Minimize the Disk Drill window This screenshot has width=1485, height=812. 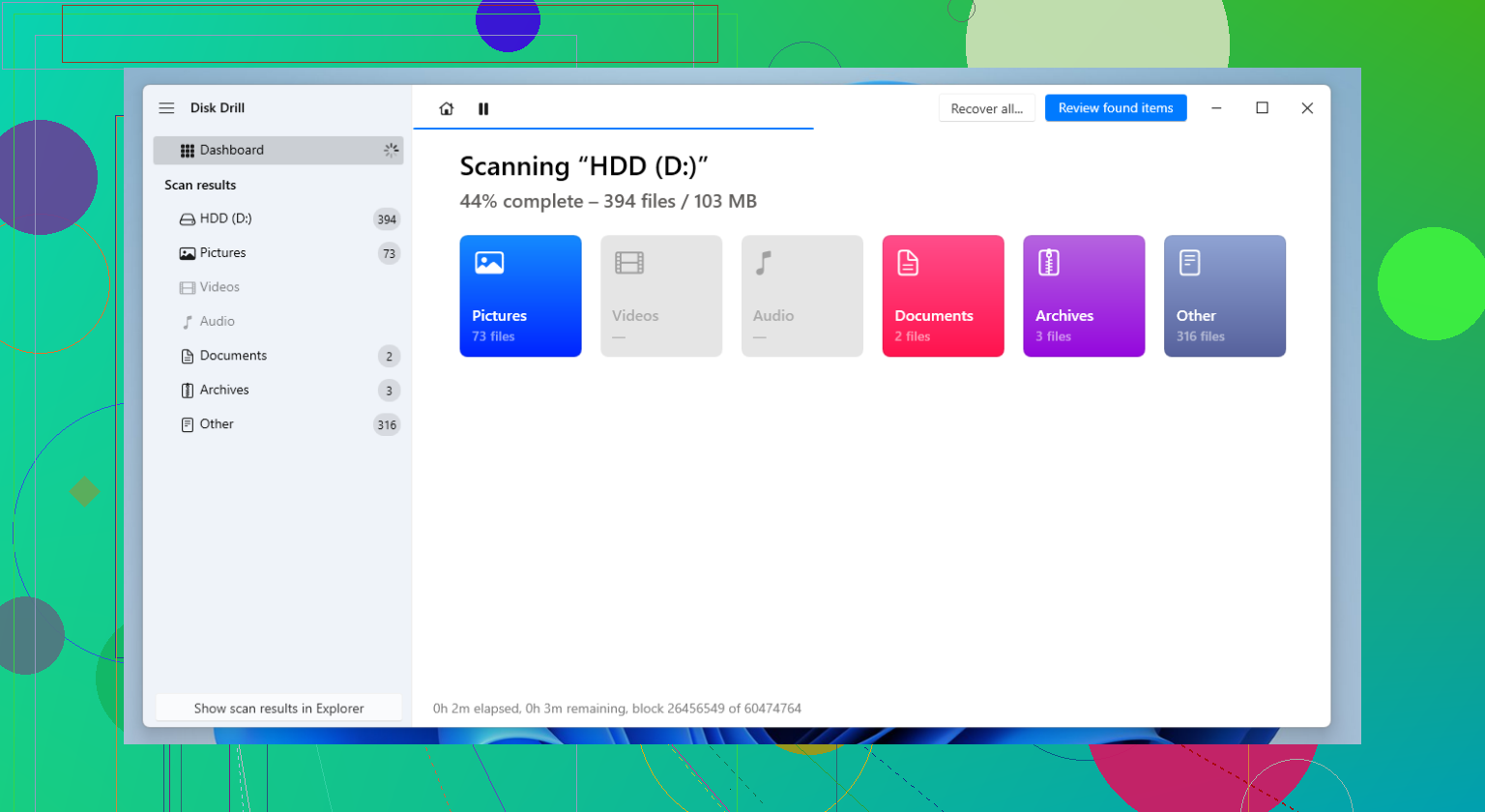(1216, 108)
